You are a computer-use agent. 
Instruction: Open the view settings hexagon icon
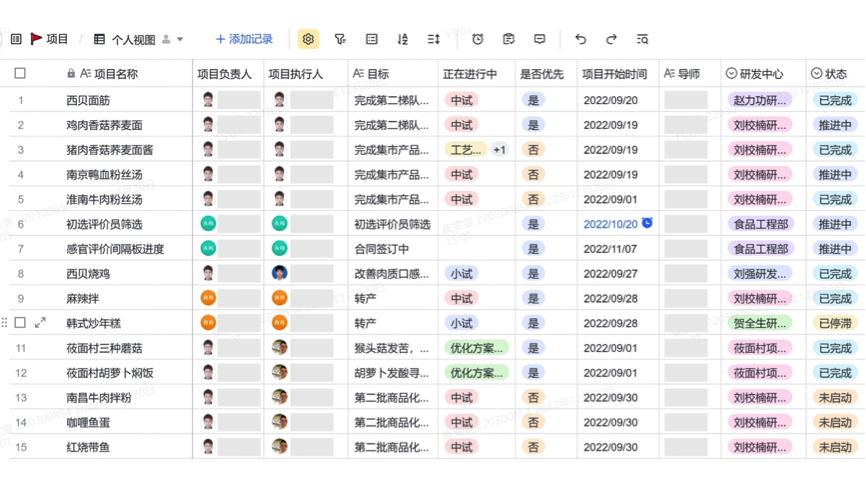308,39
